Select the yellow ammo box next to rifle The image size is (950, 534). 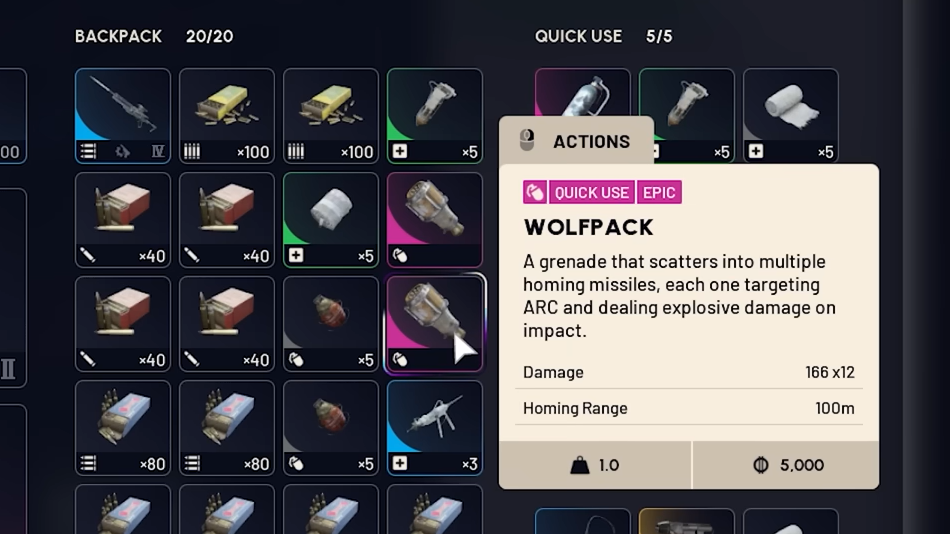coord(227,115)
